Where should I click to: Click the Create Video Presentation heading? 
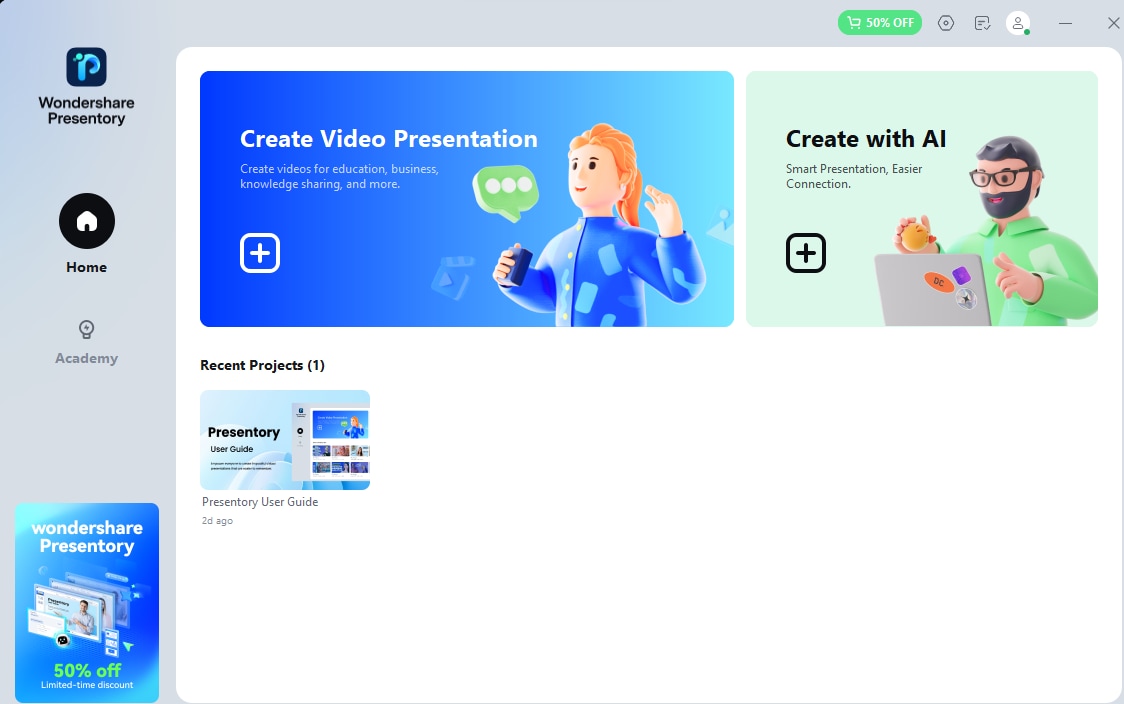coord(389,138)
